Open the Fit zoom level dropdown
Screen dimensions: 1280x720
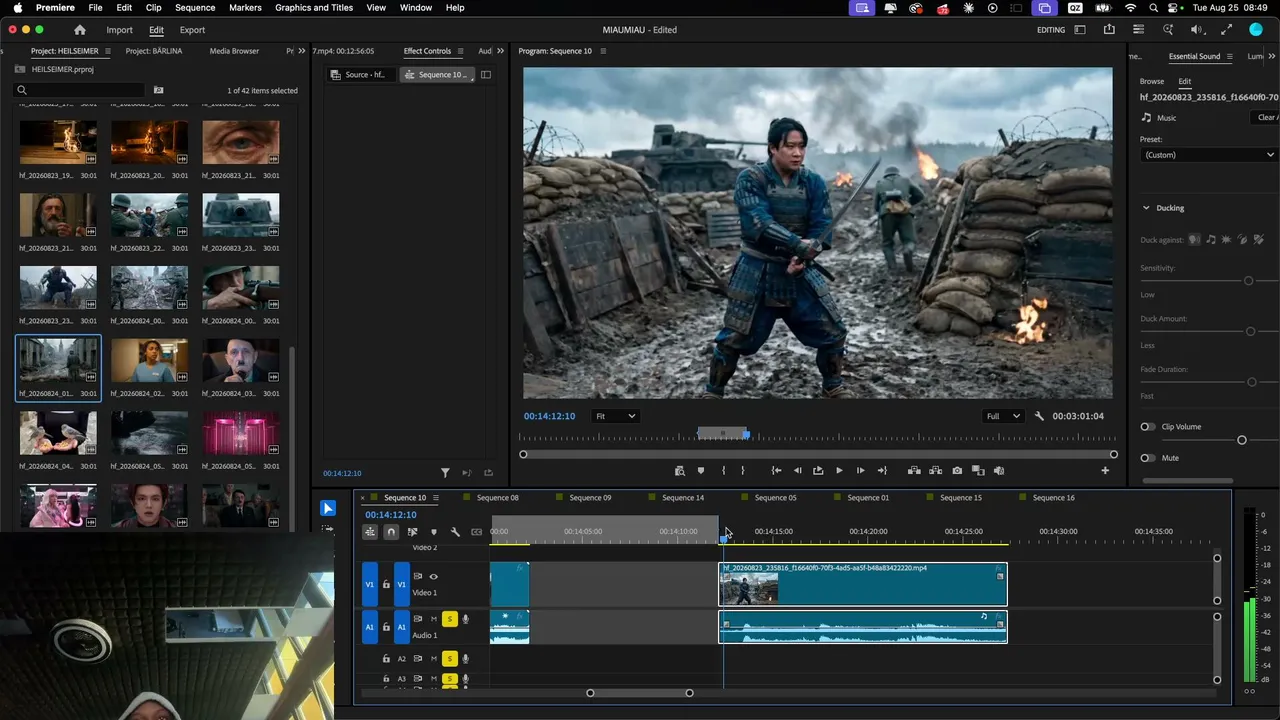(x=615, y=416)
